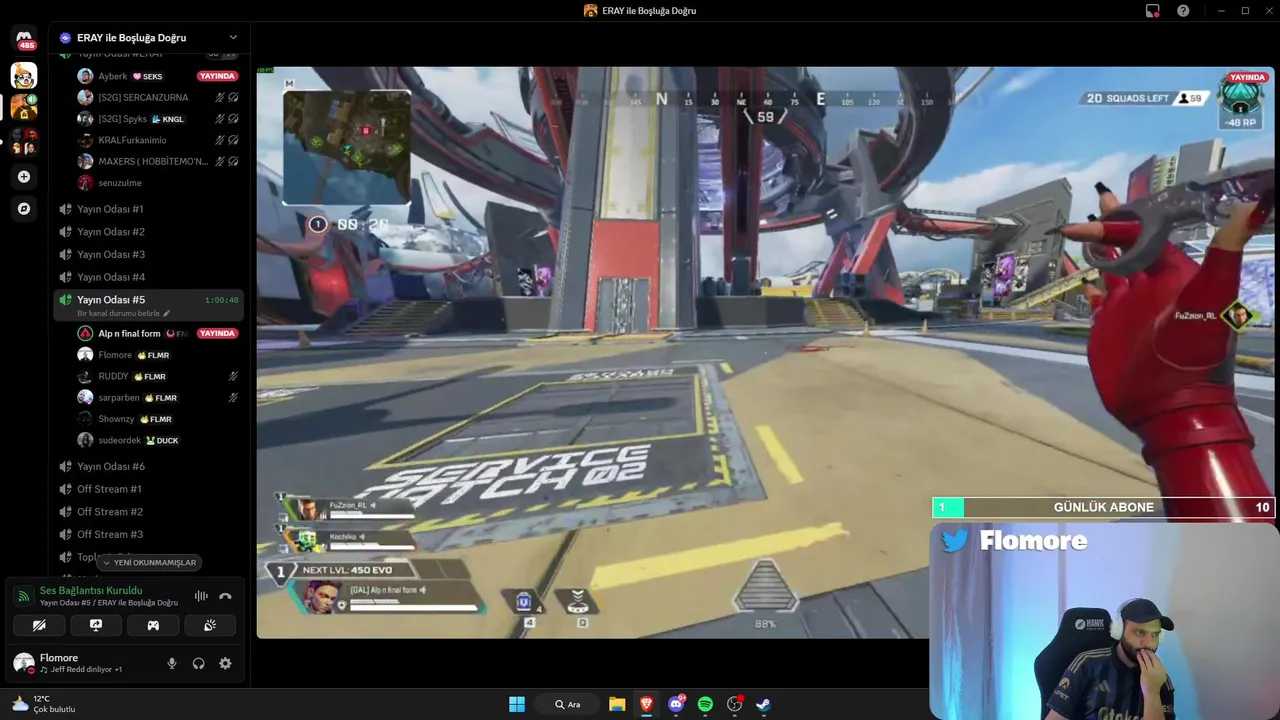Image resolution: width=1280 pixels, height=720 pixels.
Task: Toggle noise suppression waveform icon
Action: (201, 596)
